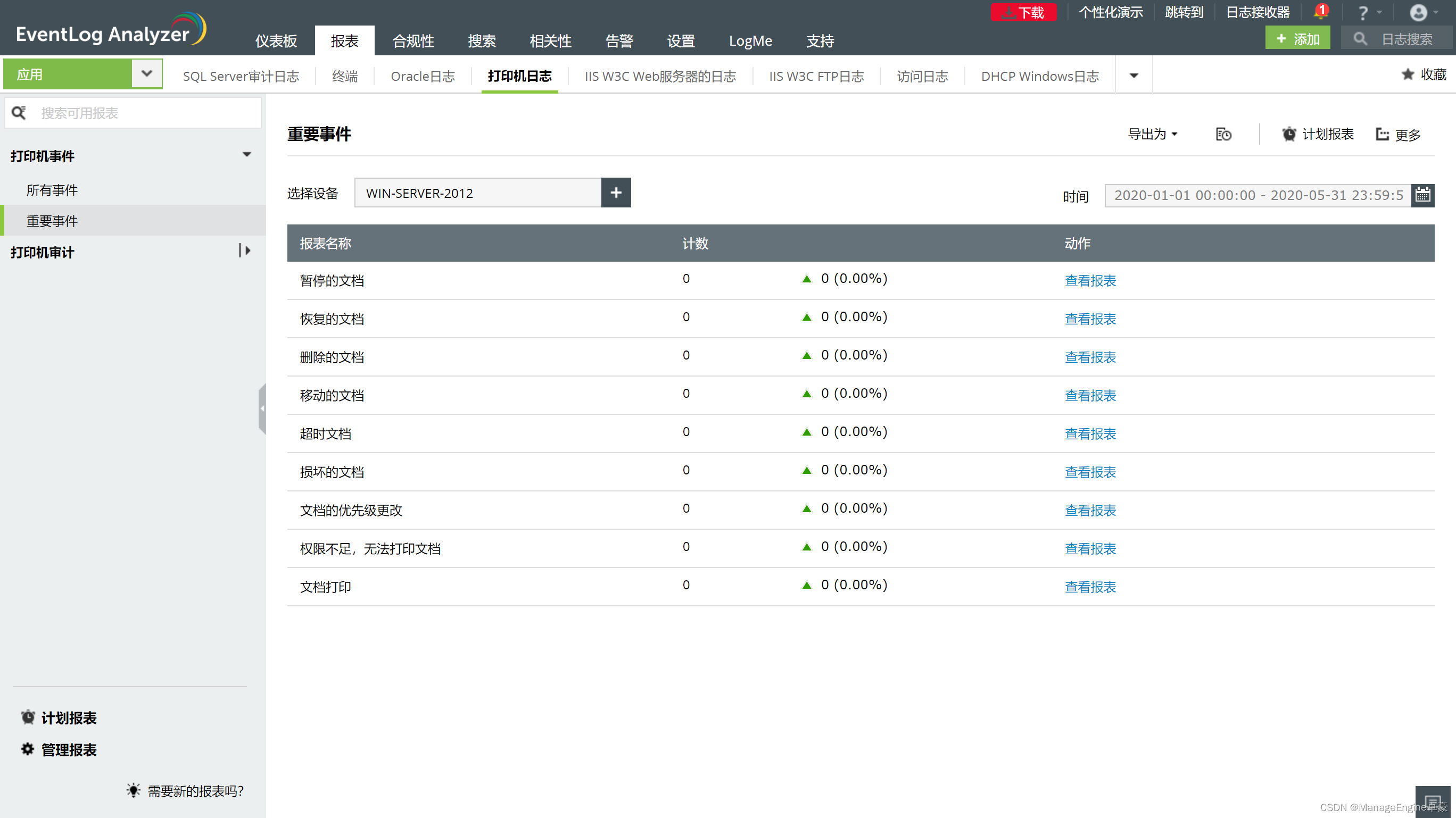Click the 计划报表 alarm icon in the toolbar
1456x818 pixels.
pyautogui.click(x=1289, y=135)
